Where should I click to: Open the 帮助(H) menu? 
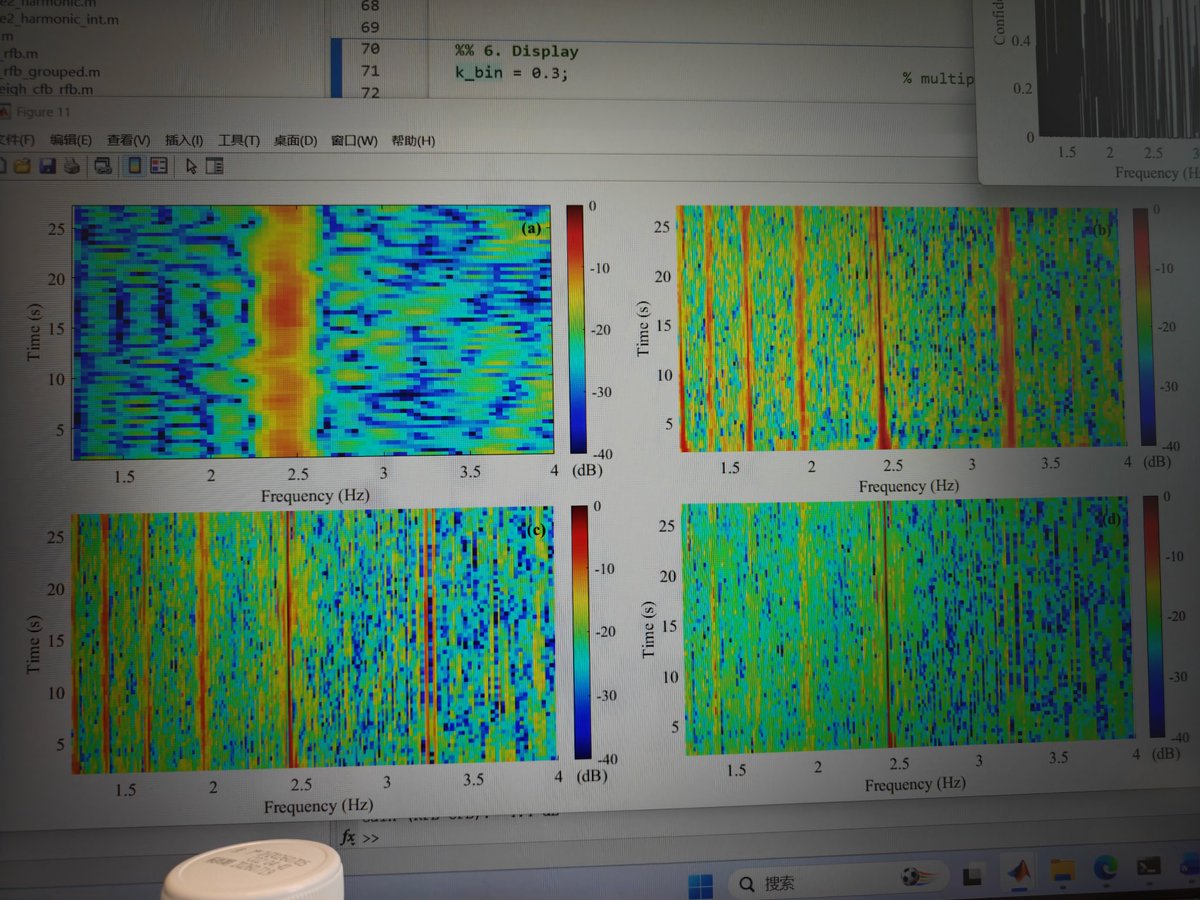(x=413, y=141)
